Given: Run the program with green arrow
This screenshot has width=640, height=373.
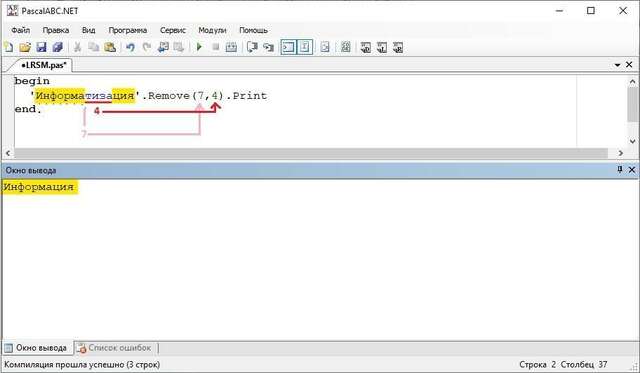Looking at the screenshot, I should [x=199, y=47].
